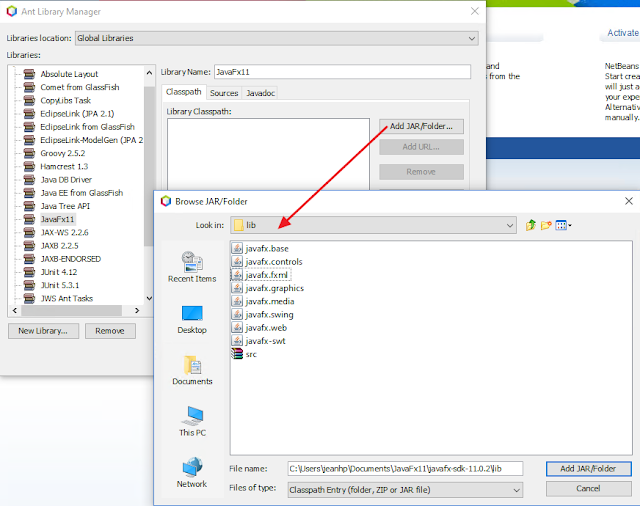Screen dimensions: 640x506
Task: Confirm Add JAR/Folder in browse dialog
Action: pyautogui.click(x=588, y=468)
